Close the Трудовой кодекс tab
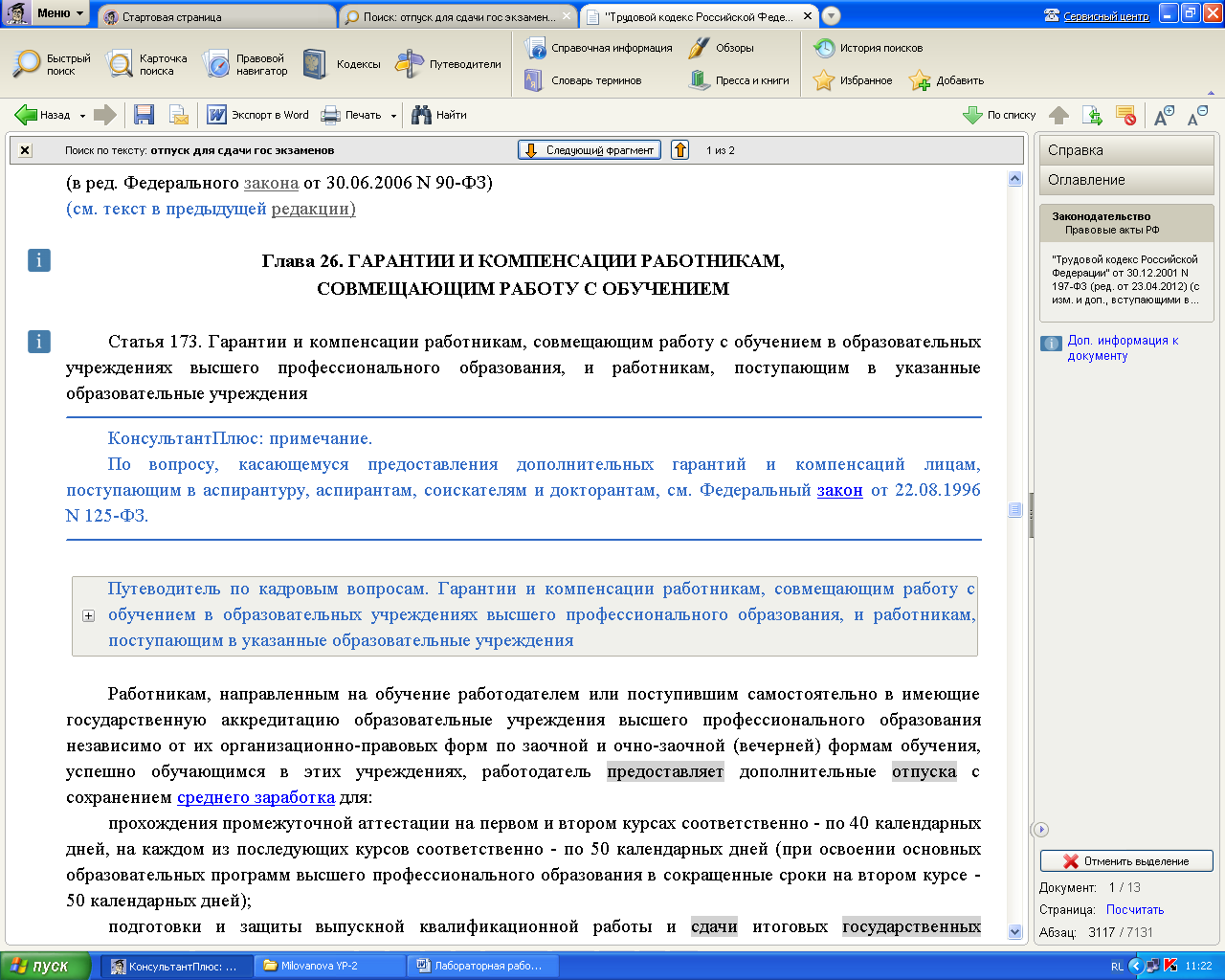Screen dimensions: 1225x980 click(x=808, y=16)
